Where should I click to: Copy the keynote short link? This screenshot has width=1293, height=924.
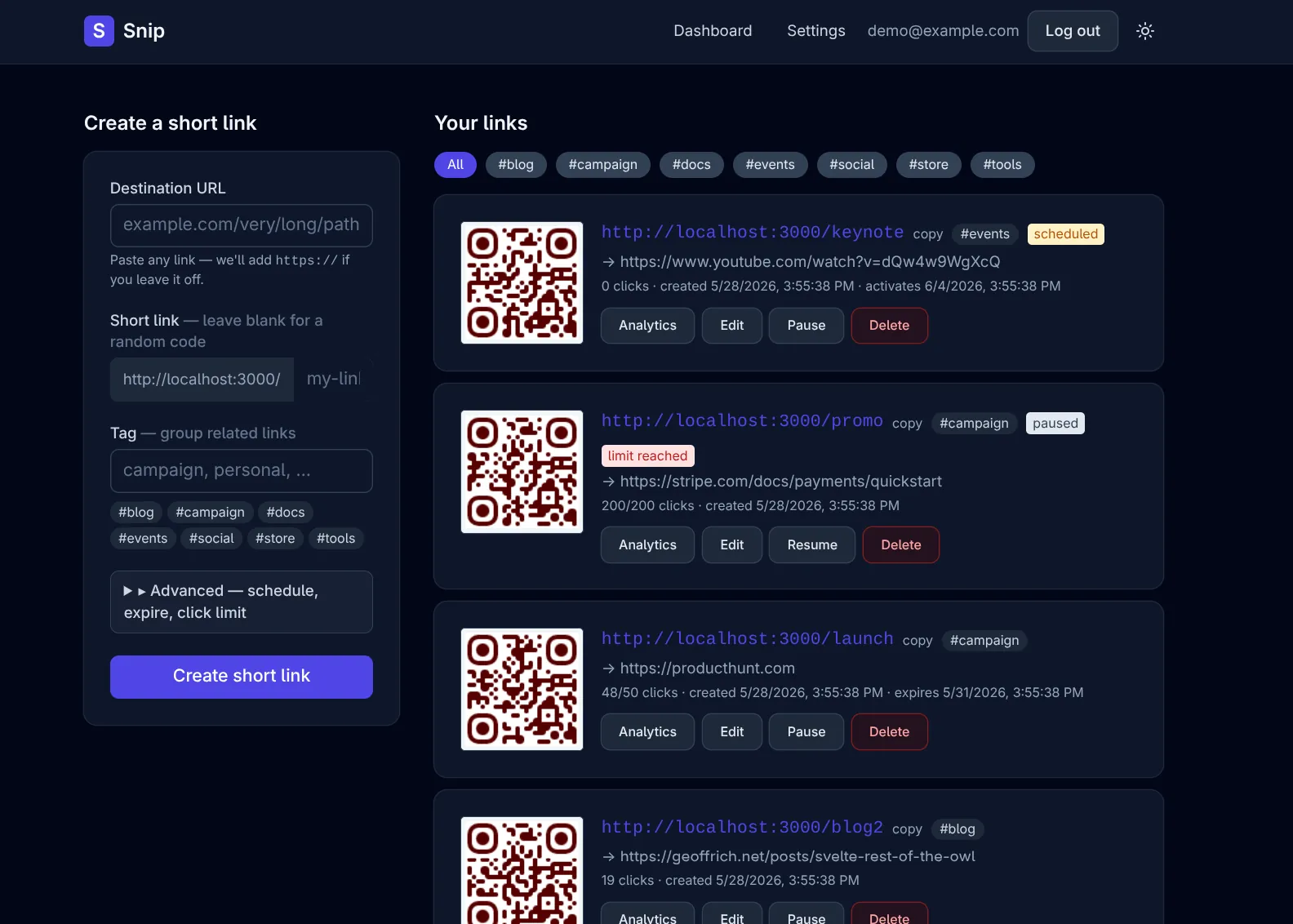pyautogui.click(x=928, y=234)
